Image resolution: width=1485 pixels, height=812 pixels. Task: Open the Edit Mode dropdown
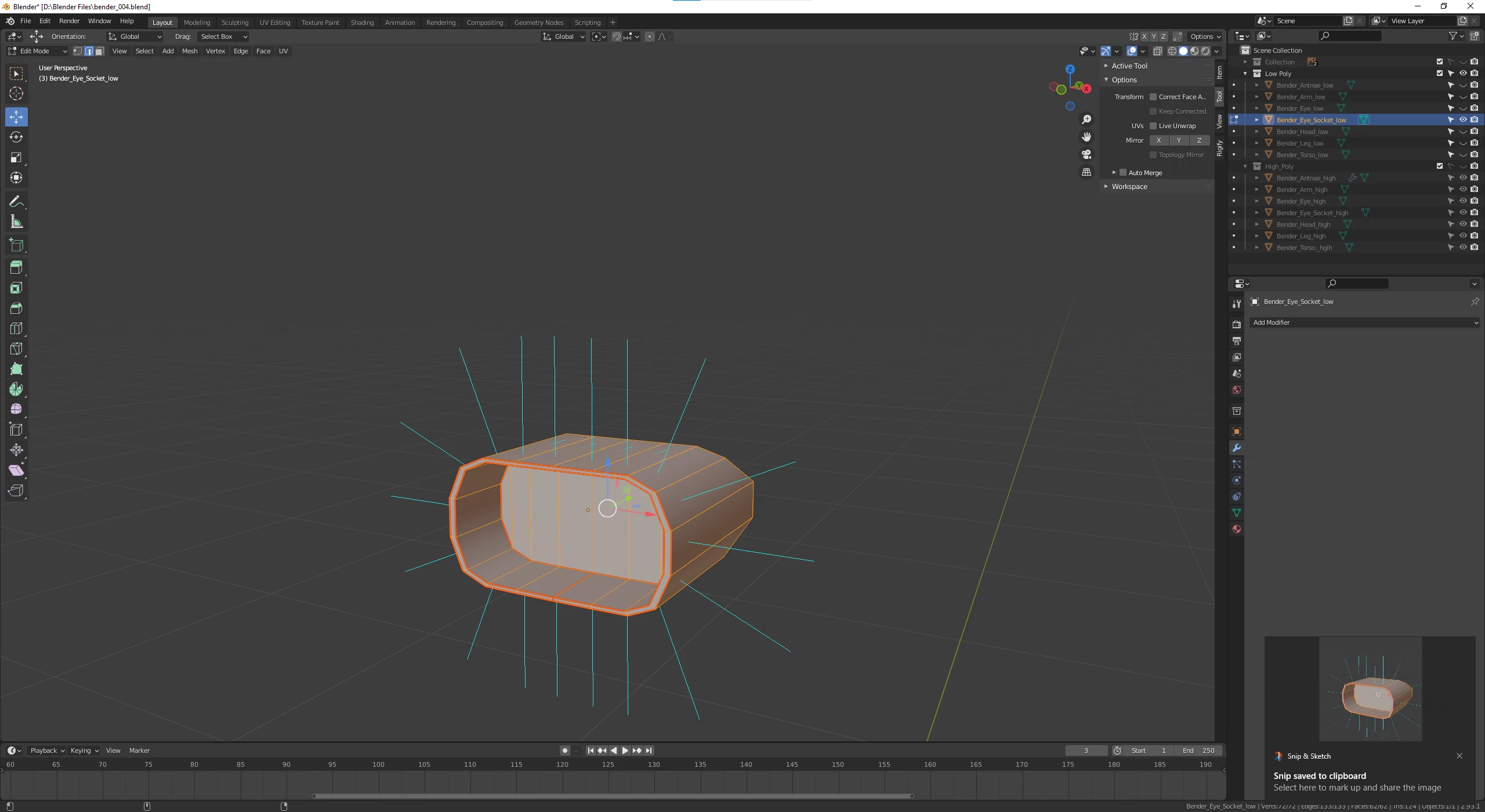click(x=38, y=51)
